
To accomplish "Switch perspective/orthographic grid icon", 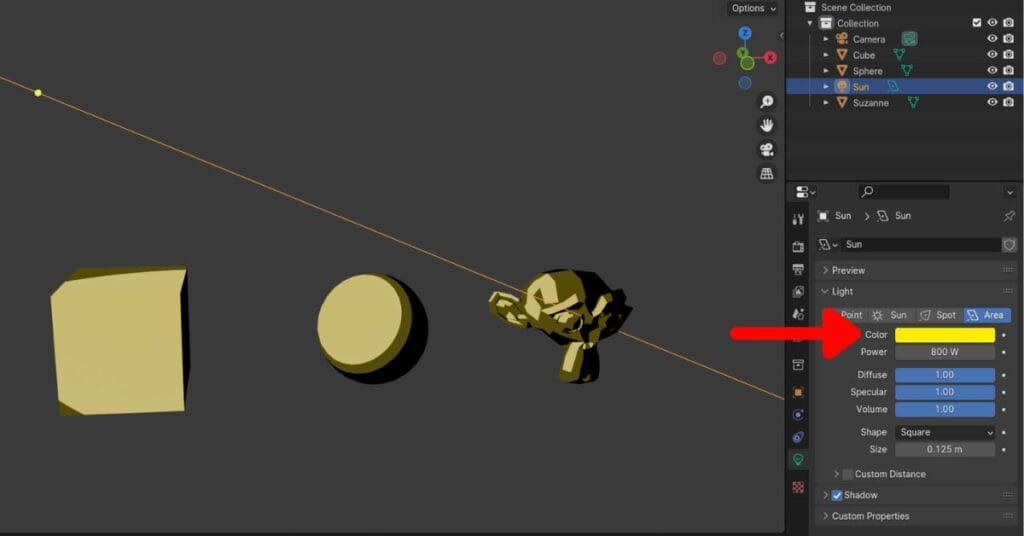I will pyautogui.click(x=767, y=174).
